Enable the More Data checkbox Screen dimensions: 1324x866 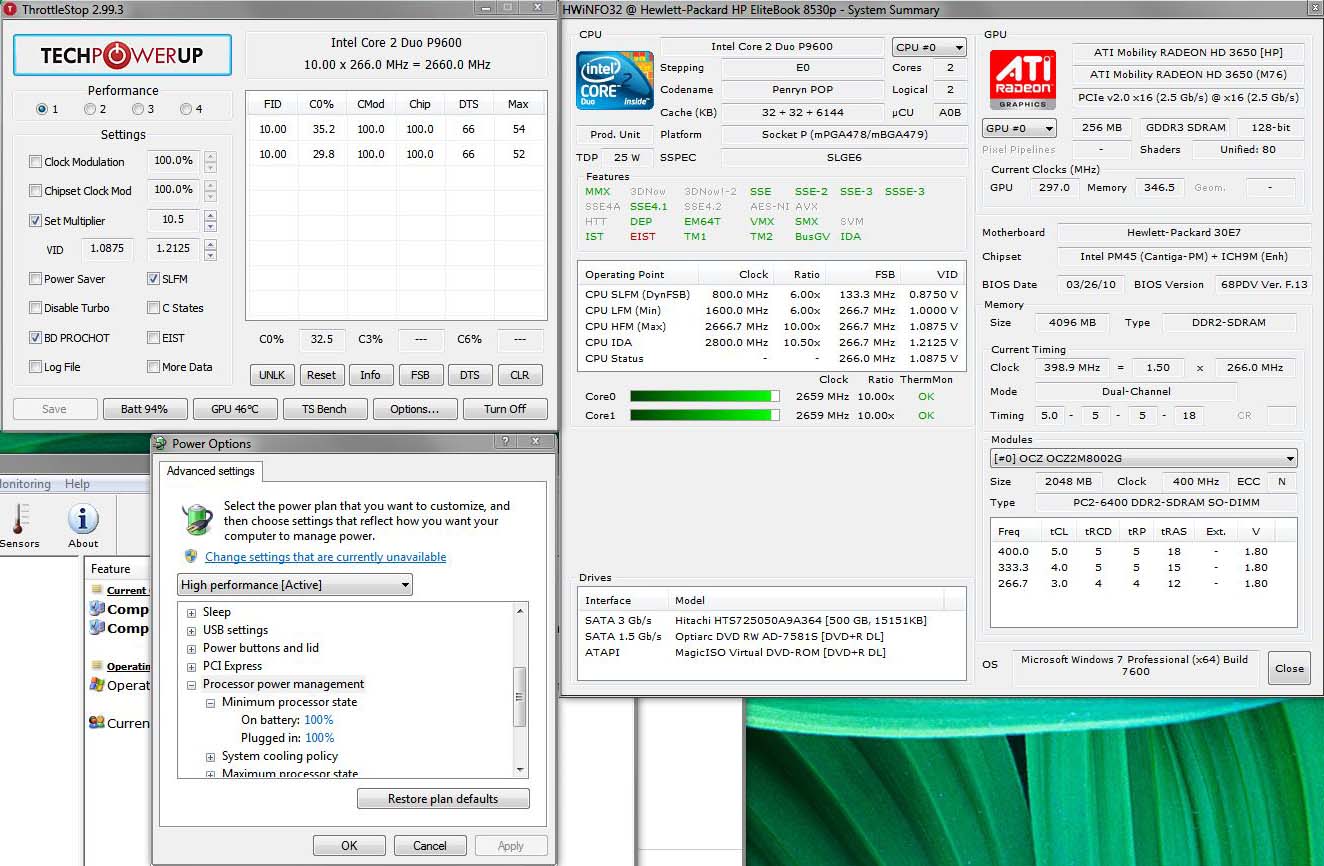[x=154, y=367]
